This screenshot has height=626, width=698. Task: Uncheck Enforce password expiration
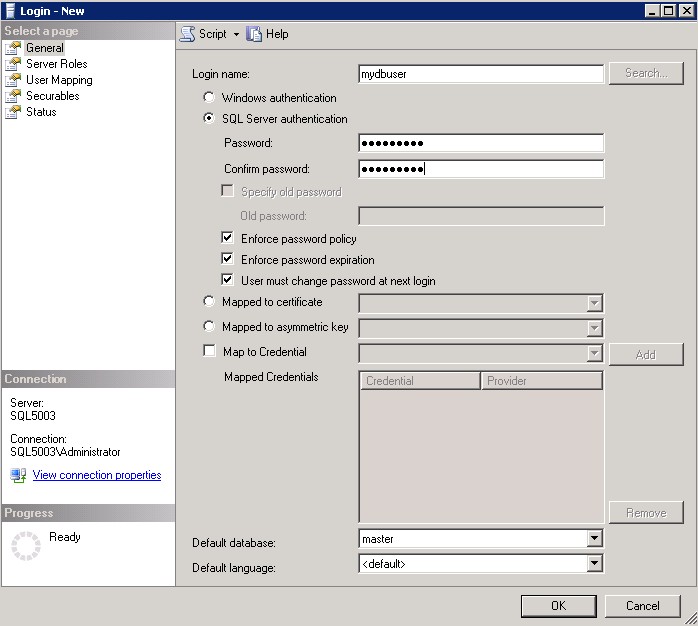point(228,260)
